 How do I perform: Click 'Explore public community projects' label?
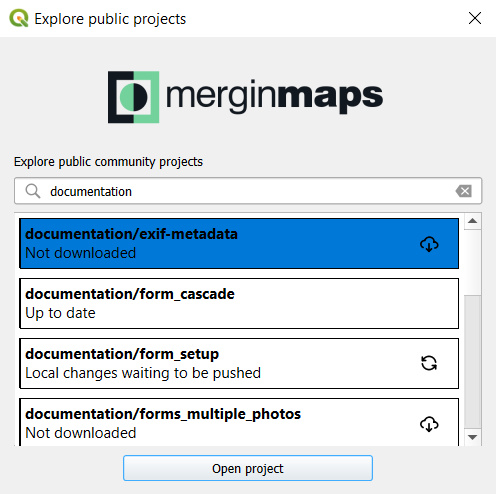tap(108, 162)
